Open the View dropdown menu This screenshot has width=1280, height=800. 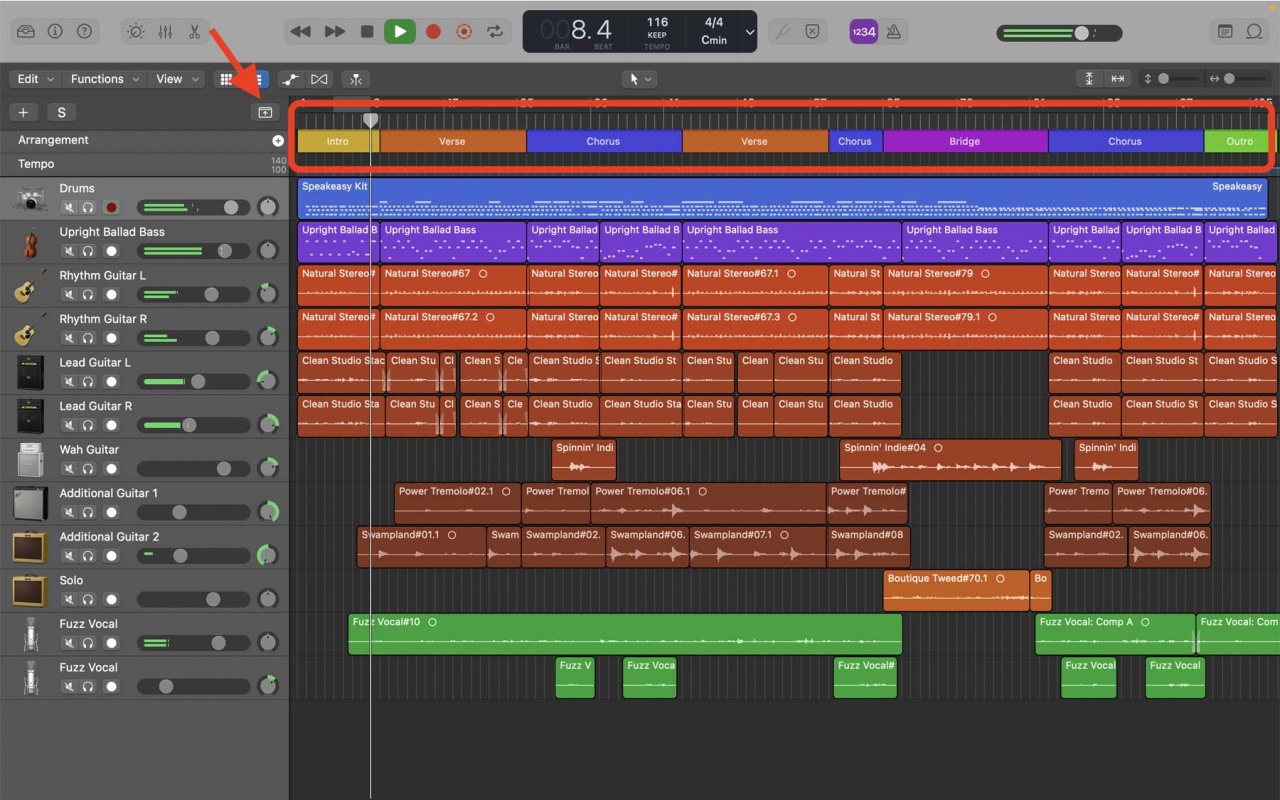pyautogui.click(x=176, y=79)
